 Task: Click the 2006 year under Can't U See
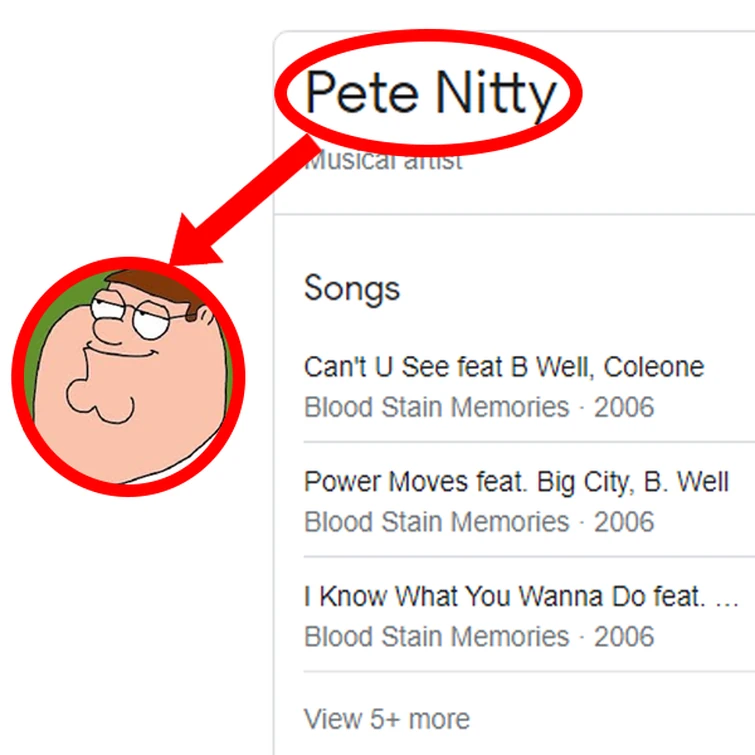pyautogui.click(x=624, y=407)
